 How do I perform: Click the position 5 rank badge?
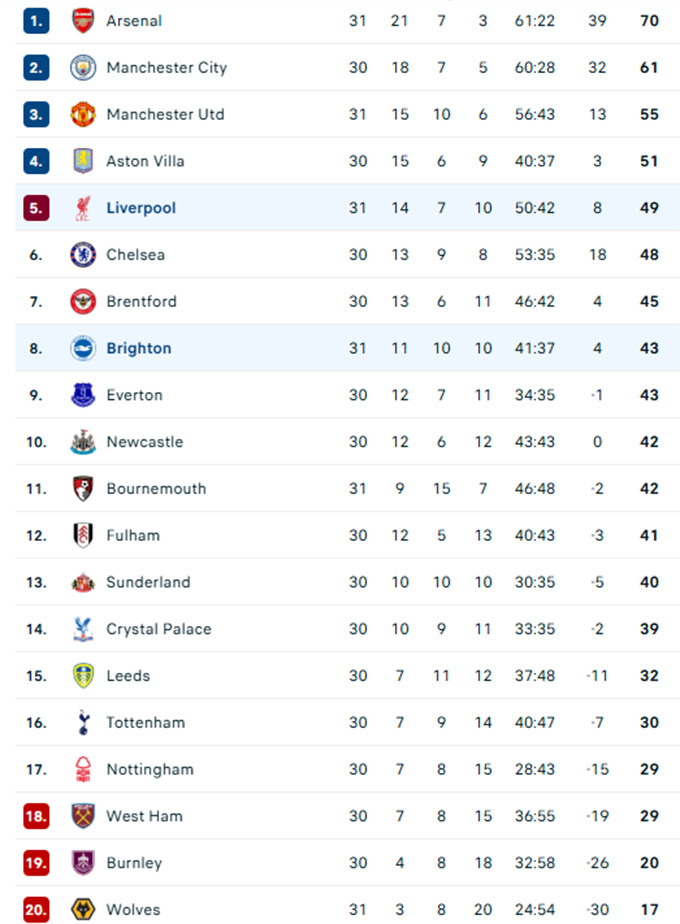[x=37, y=208]
